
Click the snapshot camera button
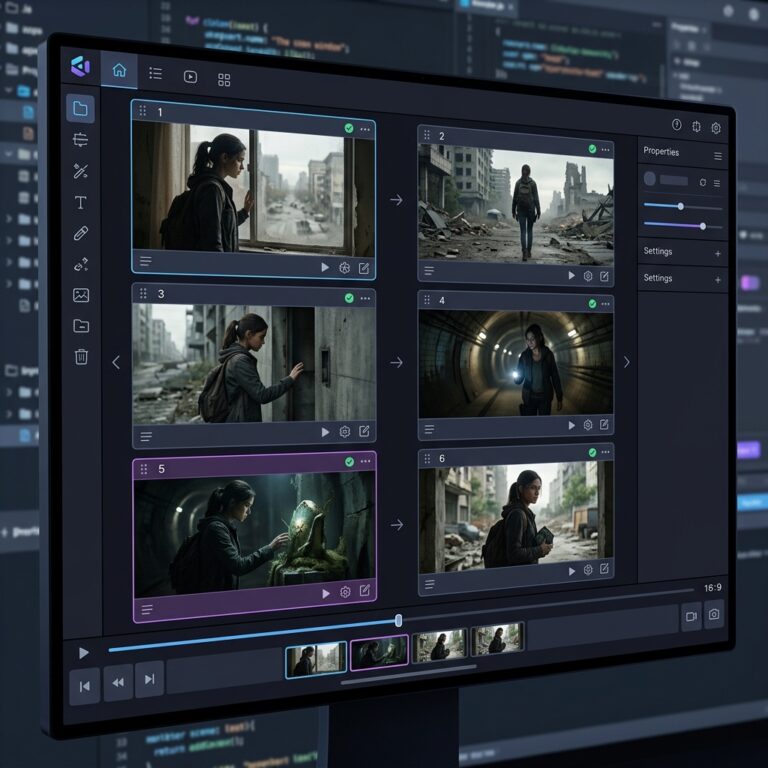714,614
